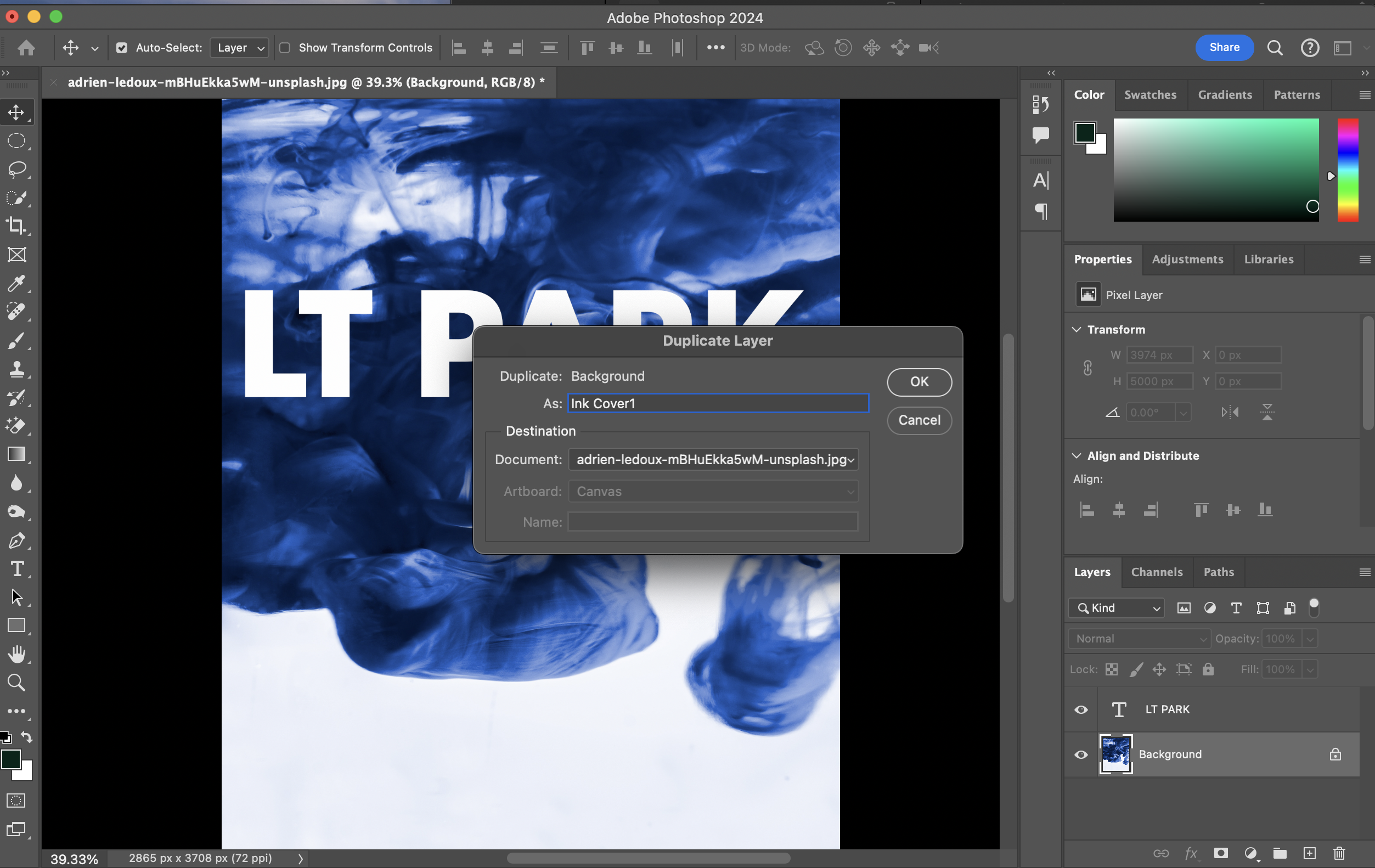Open the Document destination dropdown
Screen dimensions: 1375x868
click(713, 459)
